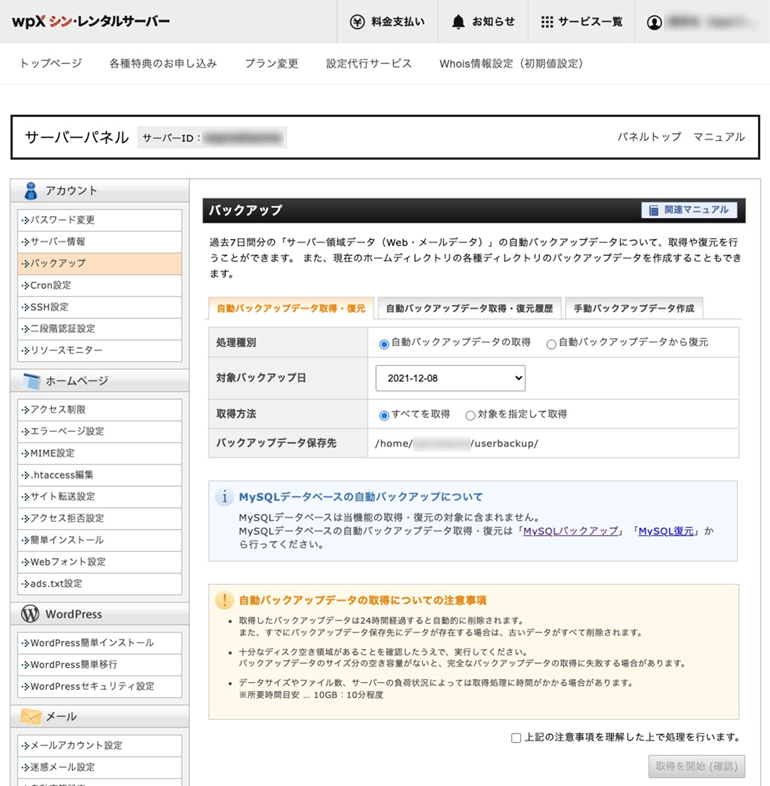Select 自動バックアップデータの取得 radio button
Viewport: 770px width, 786px height.
pyautogui.click(x=384, y=344)
